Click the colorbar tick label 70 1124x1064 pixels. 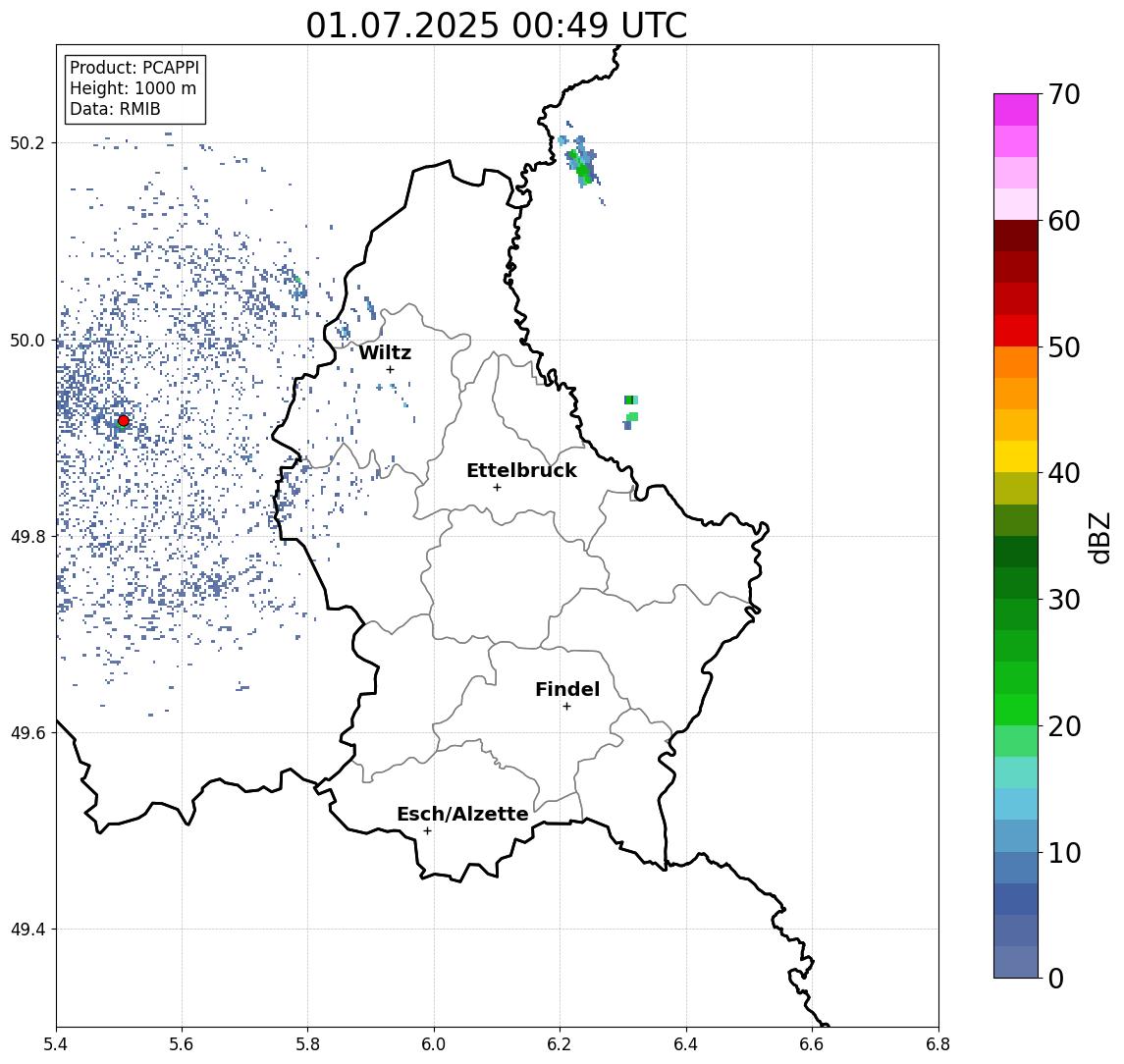[x=1064, y=94]
